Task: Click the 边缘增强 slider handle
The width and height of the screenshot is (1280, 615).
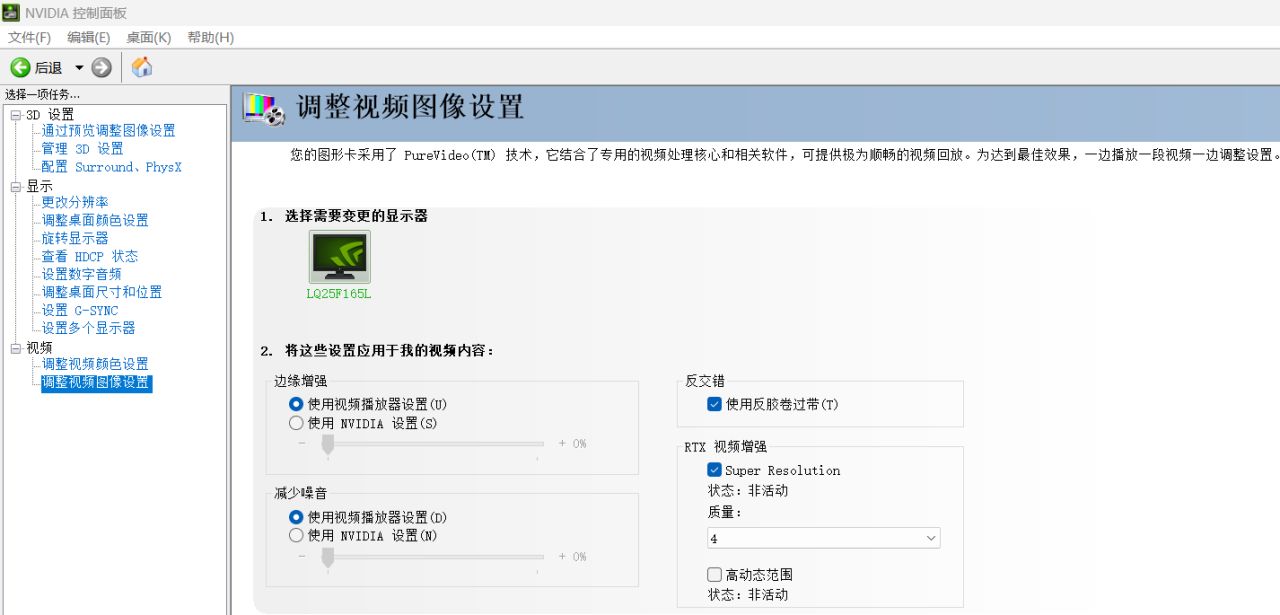Action: tap(327, 444)
